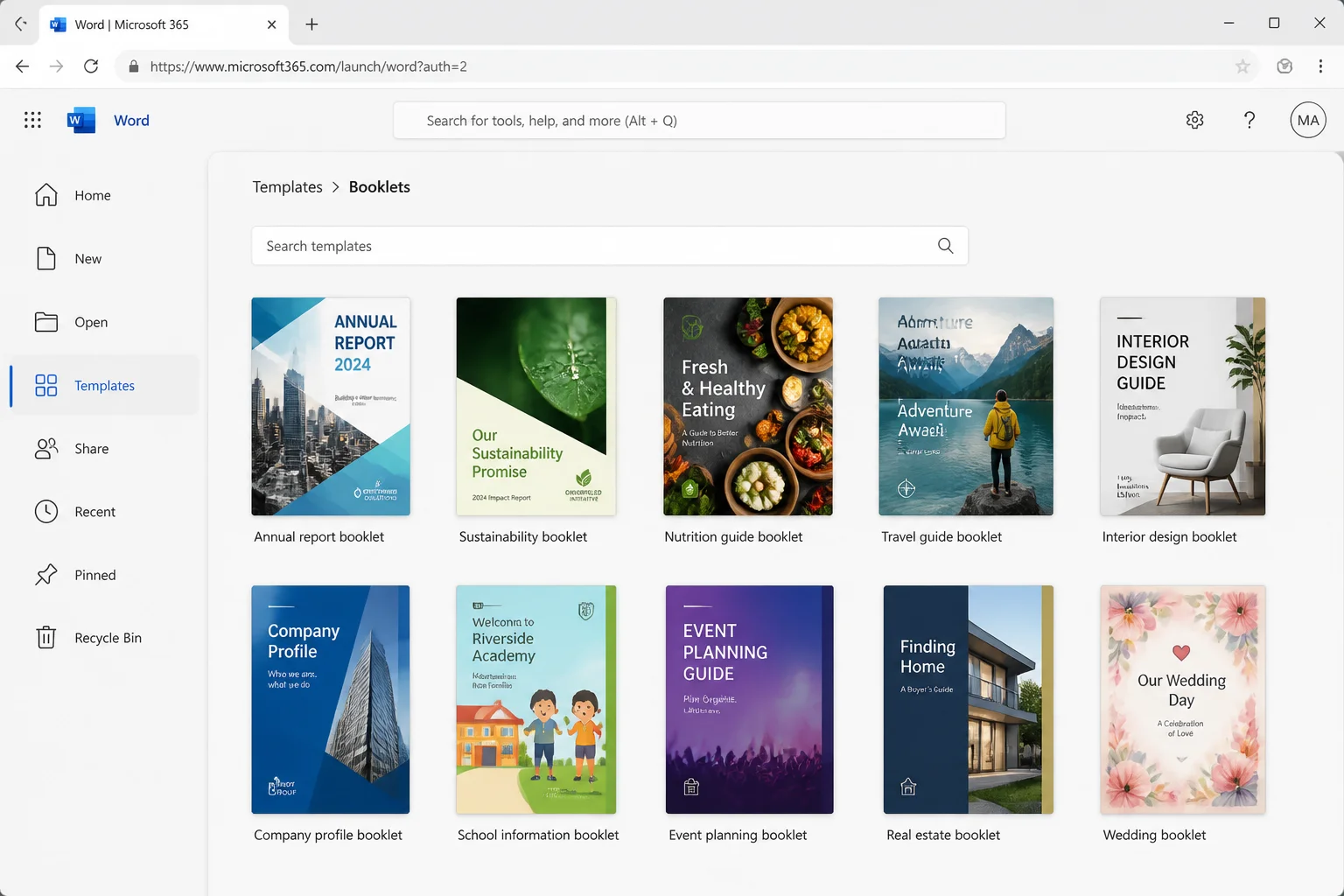Select New in the sidebar
This screenshot has height=896, width=1344.
pos(104,259)
